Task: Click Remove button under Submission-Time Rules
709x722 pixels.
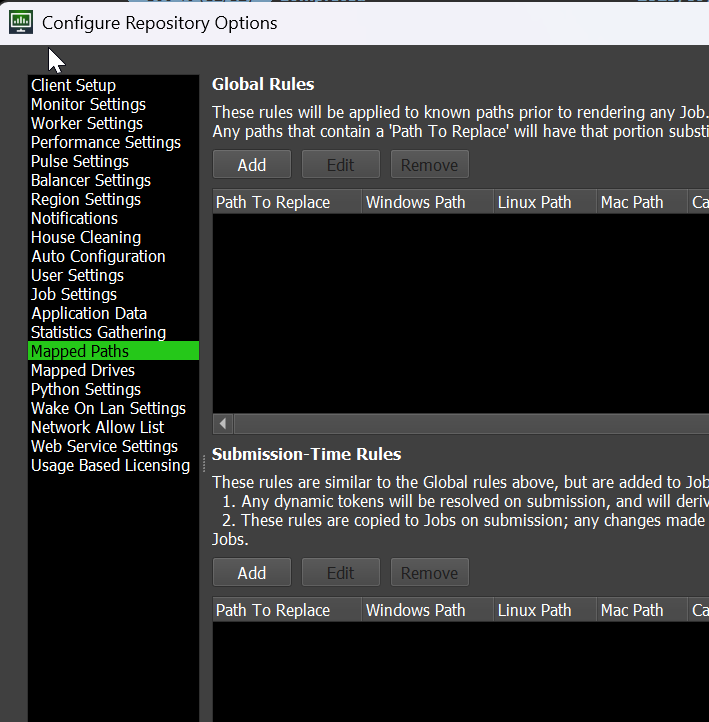Action: pos(429,573)
